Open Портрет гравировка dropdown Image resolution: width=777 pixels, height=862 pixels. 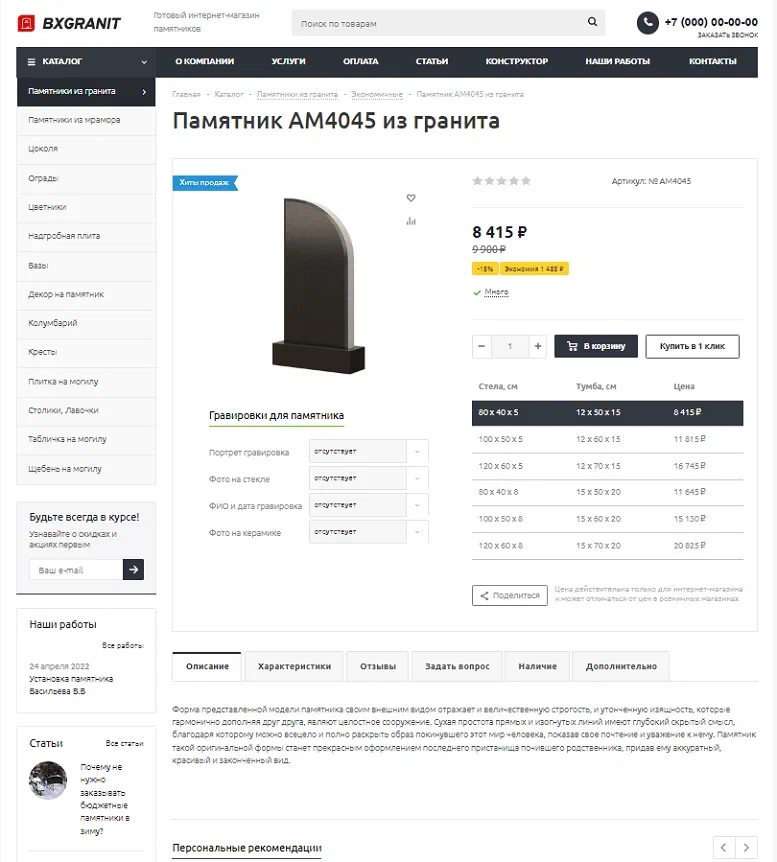[368, 451]
